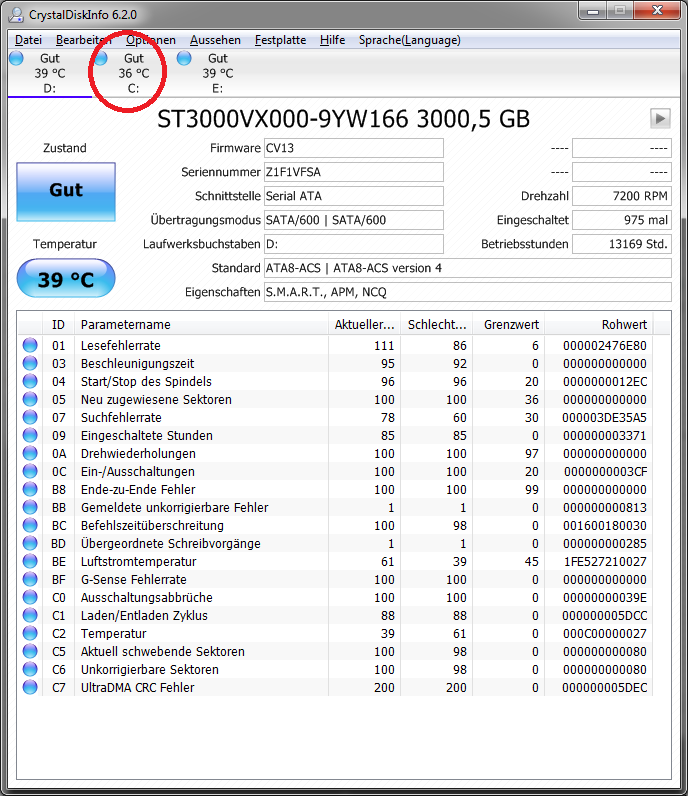688x796 pixels.
Task: Close the CrystalDiskInfo window
Action: (657, 11)
